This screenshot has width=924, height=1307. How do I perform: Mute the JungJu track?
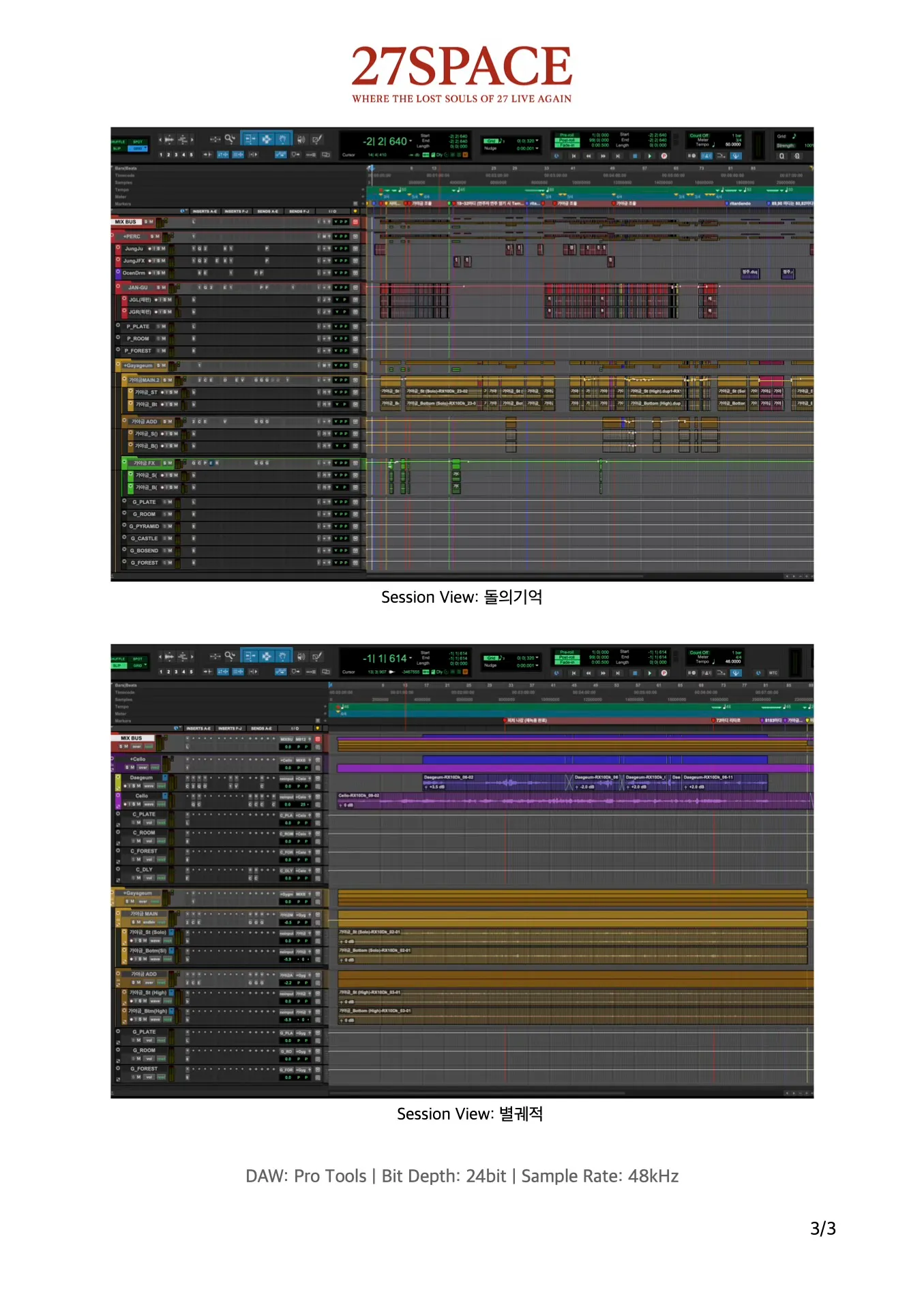coord(164,249)
